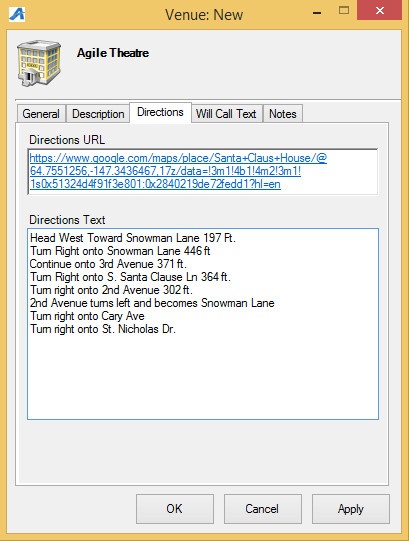Click the Agile app icon in title bar
Viewport: 409px width, 541px height.
point(17,14)
